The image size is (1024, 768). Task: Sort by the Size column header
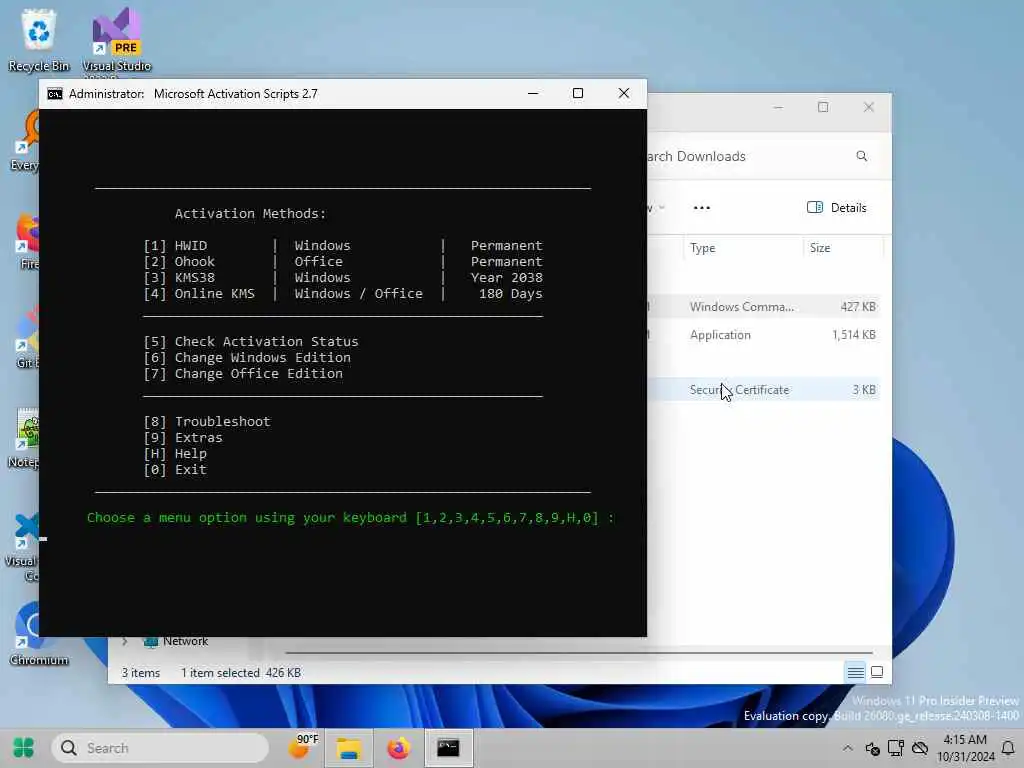[x=843, y=248]
